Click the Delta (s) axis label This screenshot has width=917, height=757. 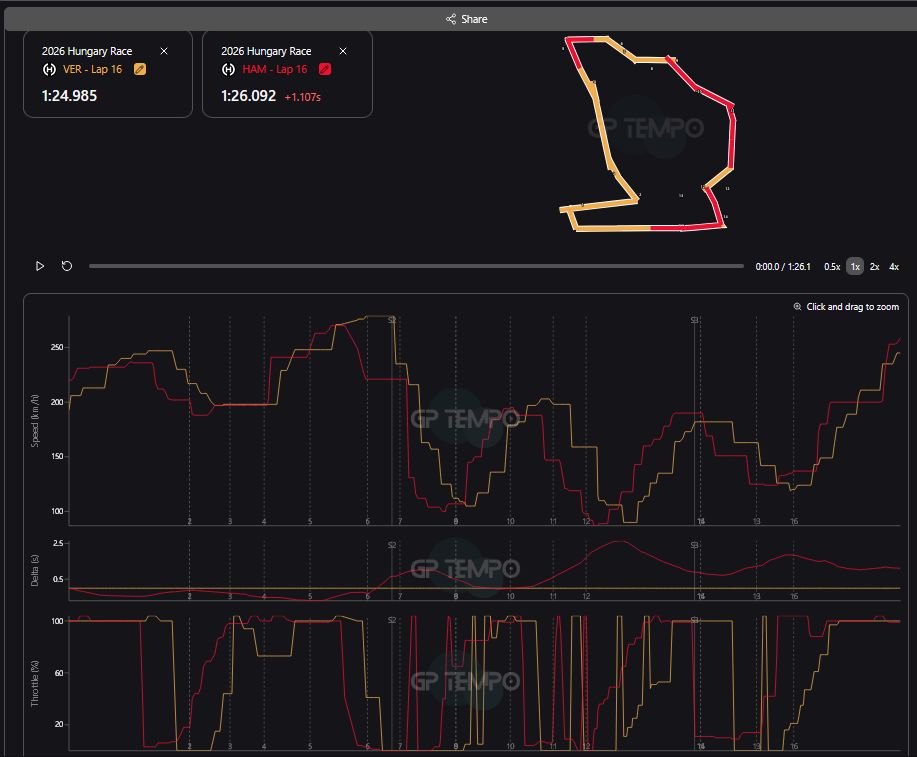35,570
